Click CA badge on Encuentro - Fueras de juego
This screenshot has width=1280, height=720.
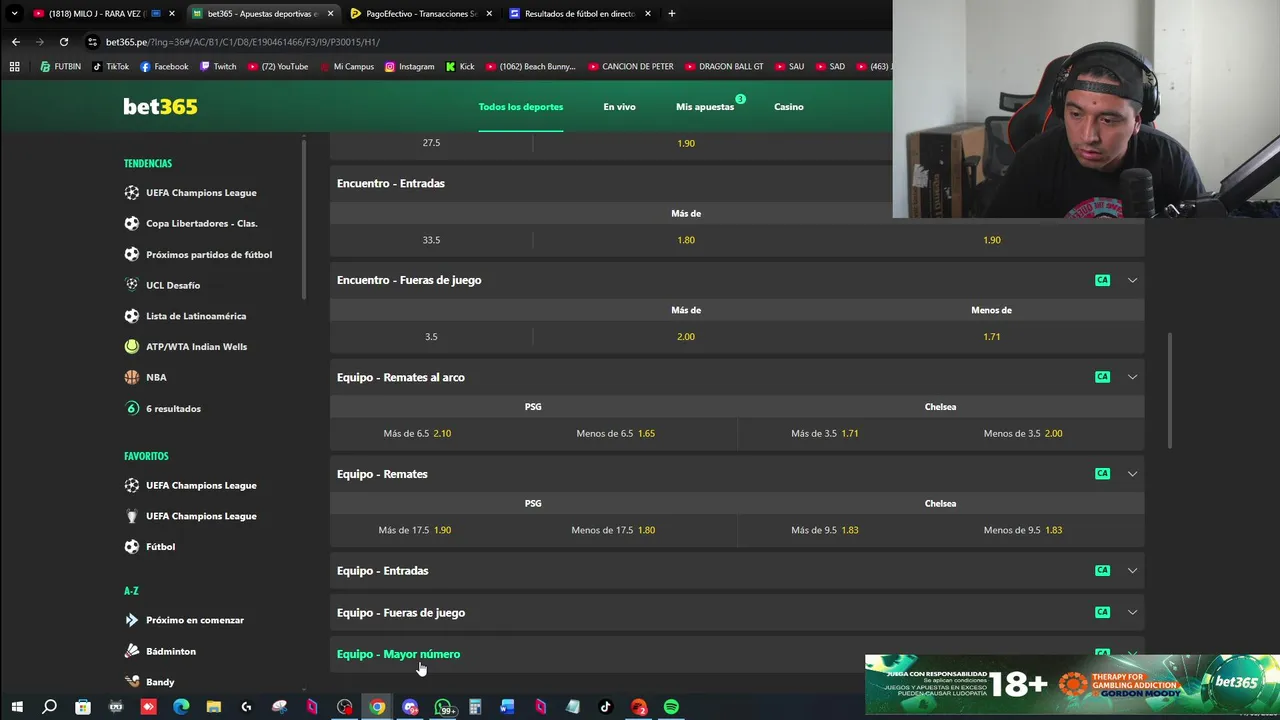(x=1102, y=280)
